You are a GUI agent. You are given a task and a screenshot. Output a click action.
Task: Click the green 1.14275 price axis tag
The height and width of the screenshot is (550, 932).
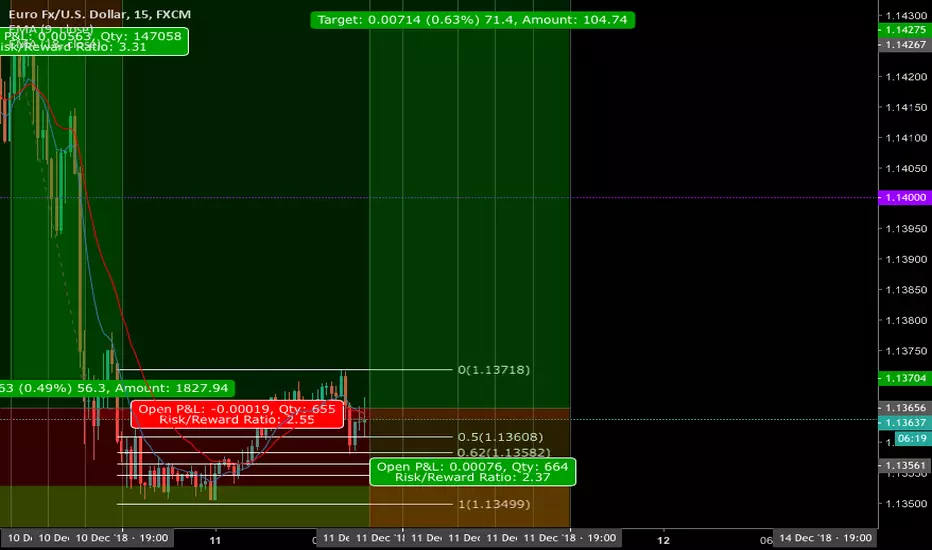click(905, 30)
